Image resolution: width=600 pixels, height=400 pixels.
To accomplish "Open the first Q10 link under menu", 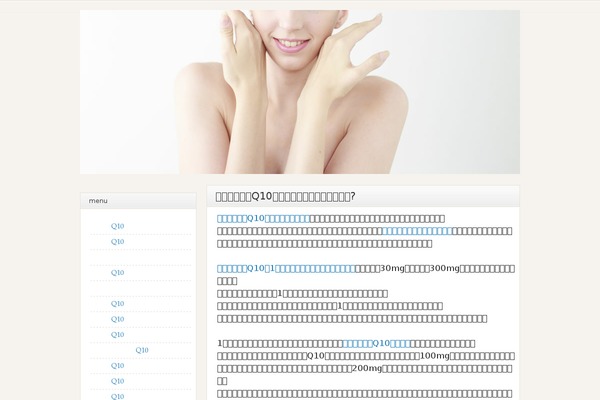I will 117,226.
